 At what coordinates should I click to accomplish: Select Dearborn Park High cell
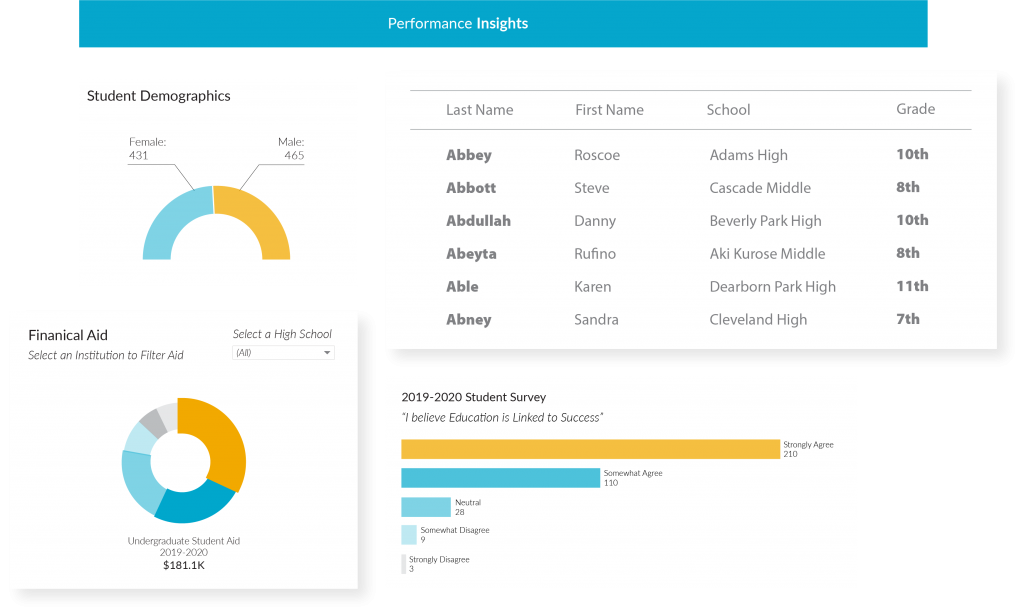(772, 287)
